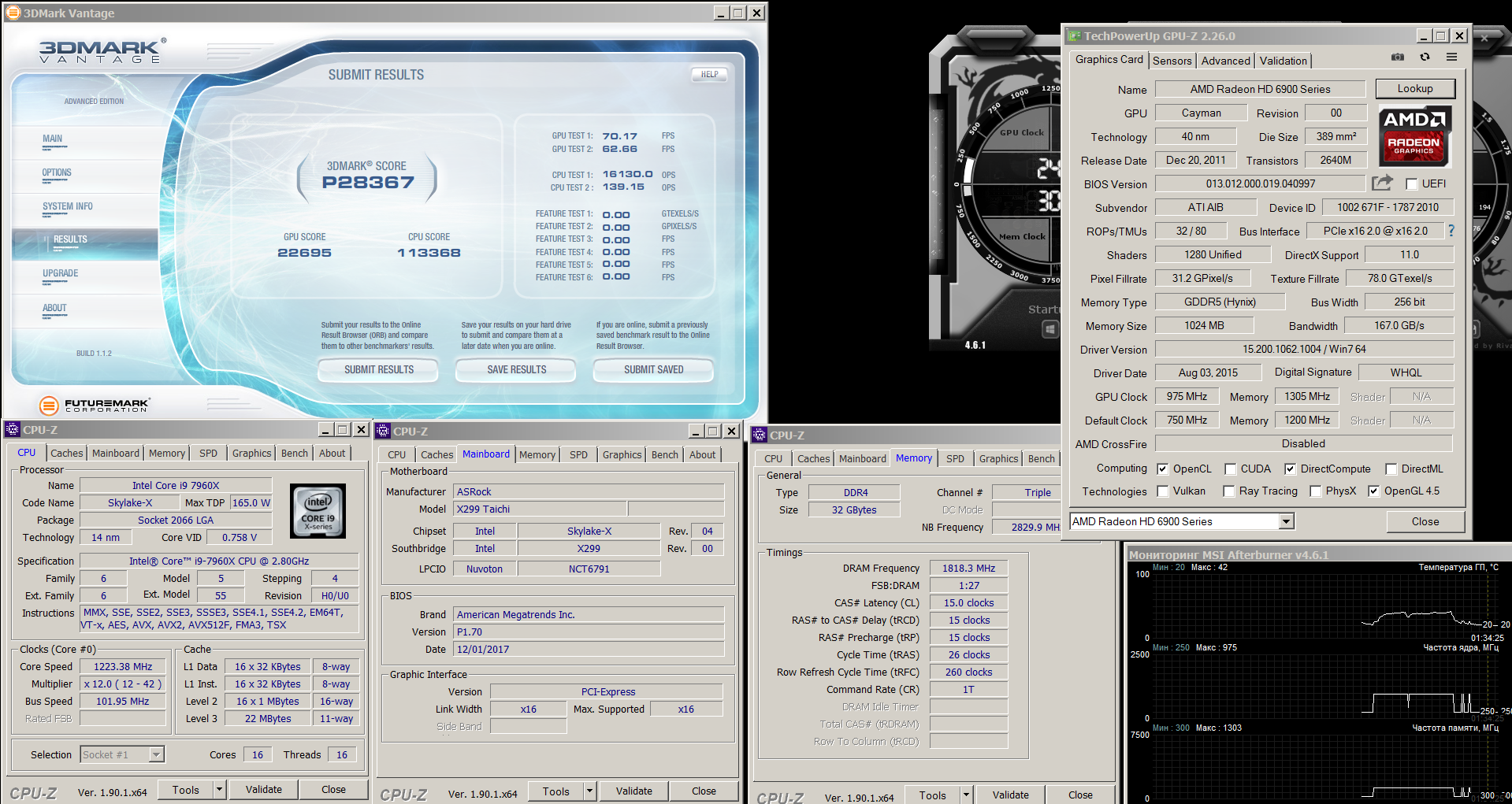
Task: Open GPU-Z Validation tab
Action: [1283, 61]
